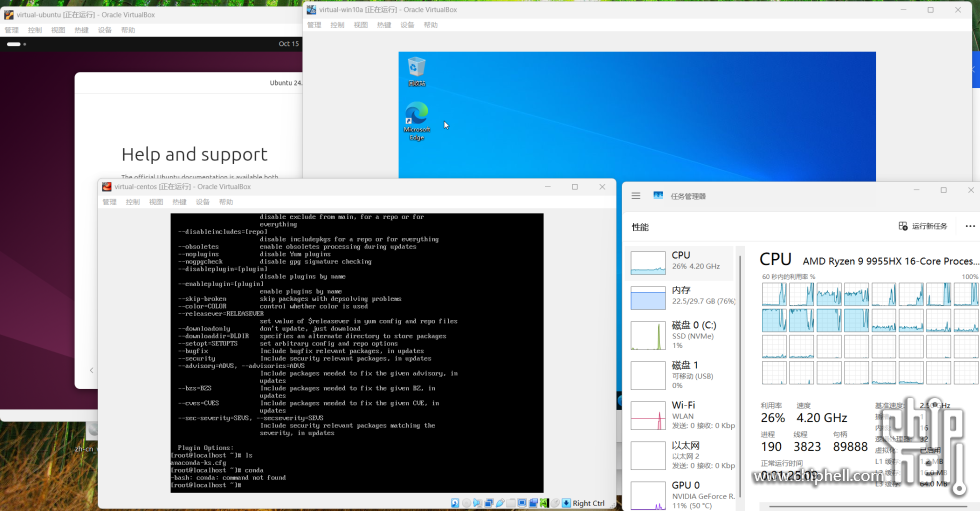980x511 pixels.
Task: Click 运行新任务 button in Task Manager
Action: [x=923, y=226]
